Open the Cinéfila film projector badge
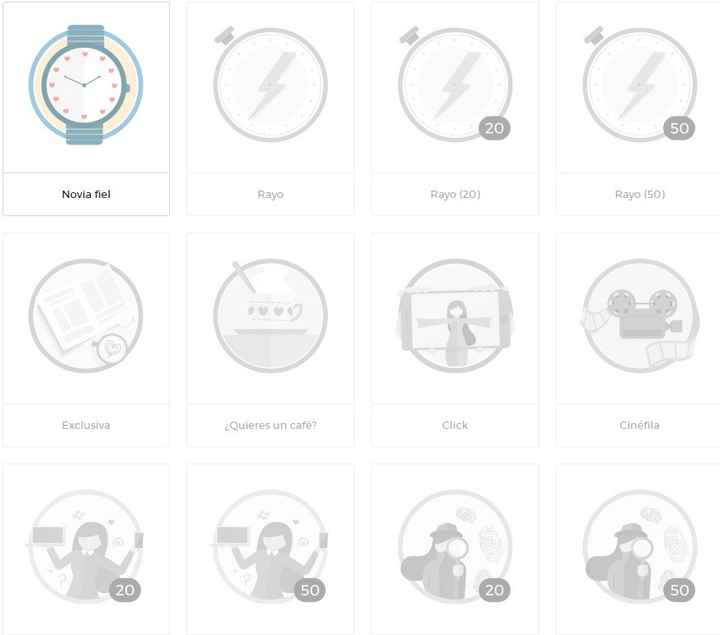Screen dimensions: 720x635 click(640, 315)
